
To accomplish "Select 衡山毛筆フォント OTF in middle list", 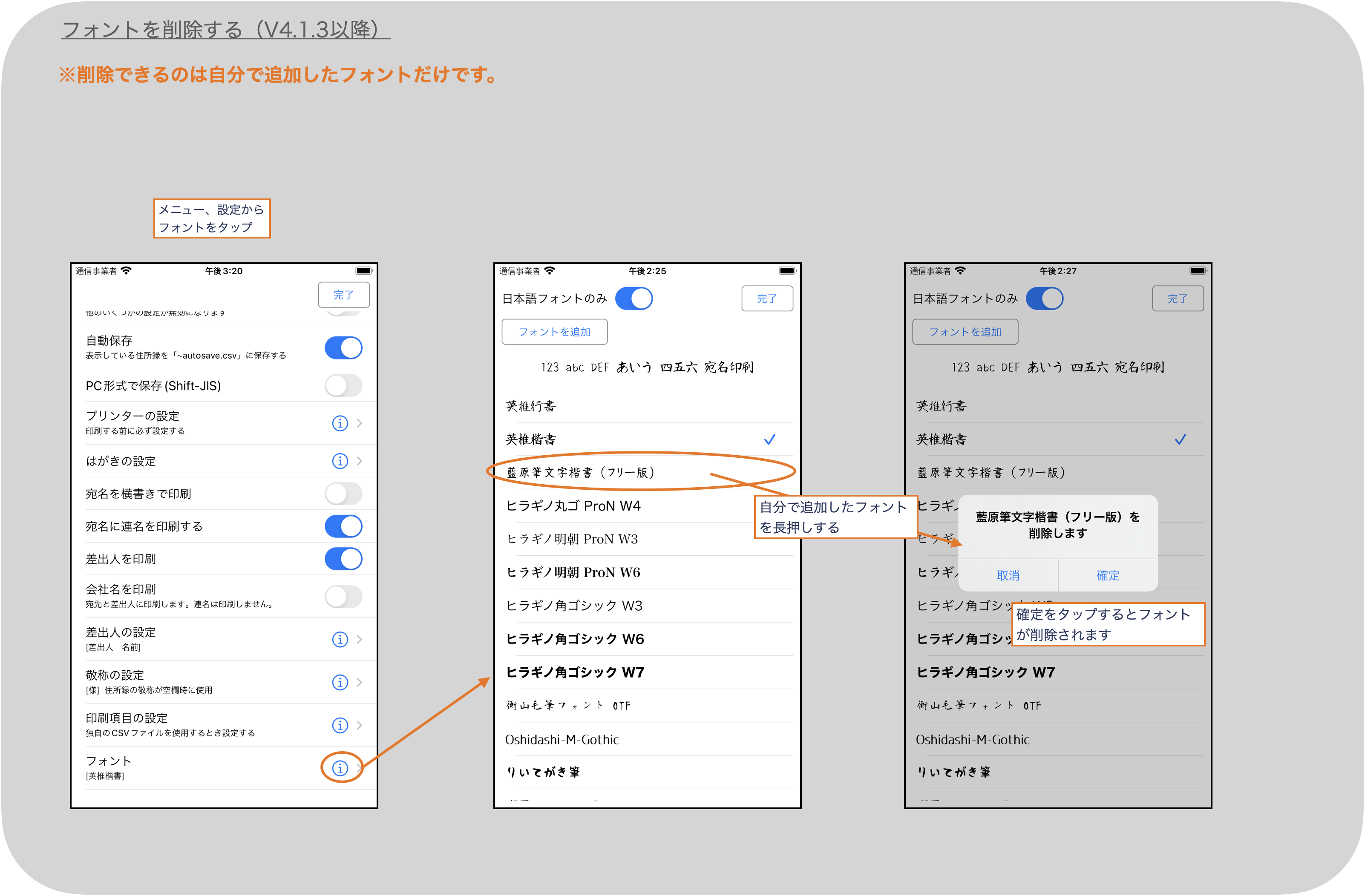I will click(x=647, y=706).
